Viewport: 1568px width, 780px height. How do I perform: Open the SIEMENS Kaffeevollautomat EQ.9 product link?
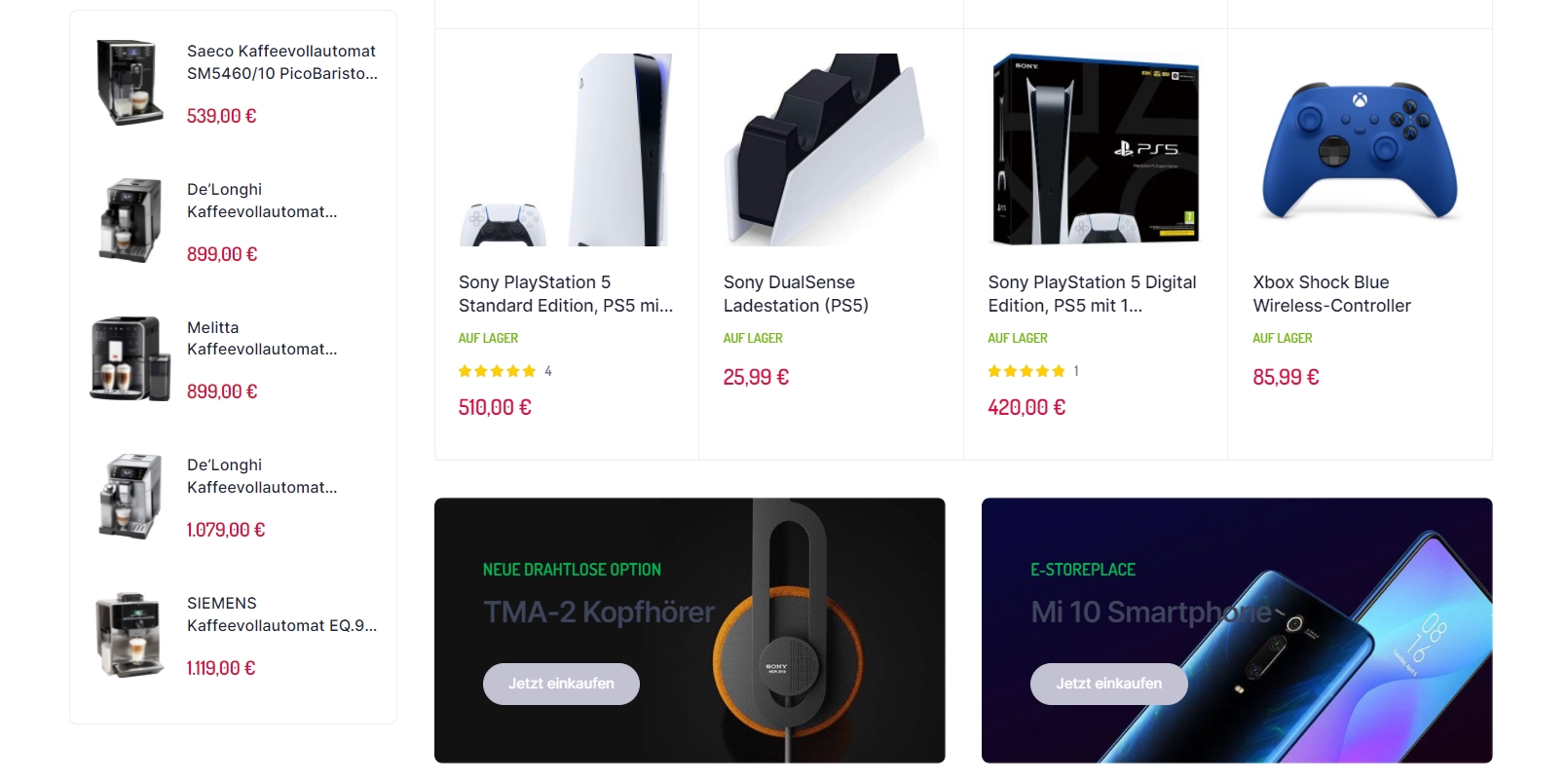point(282,614)
